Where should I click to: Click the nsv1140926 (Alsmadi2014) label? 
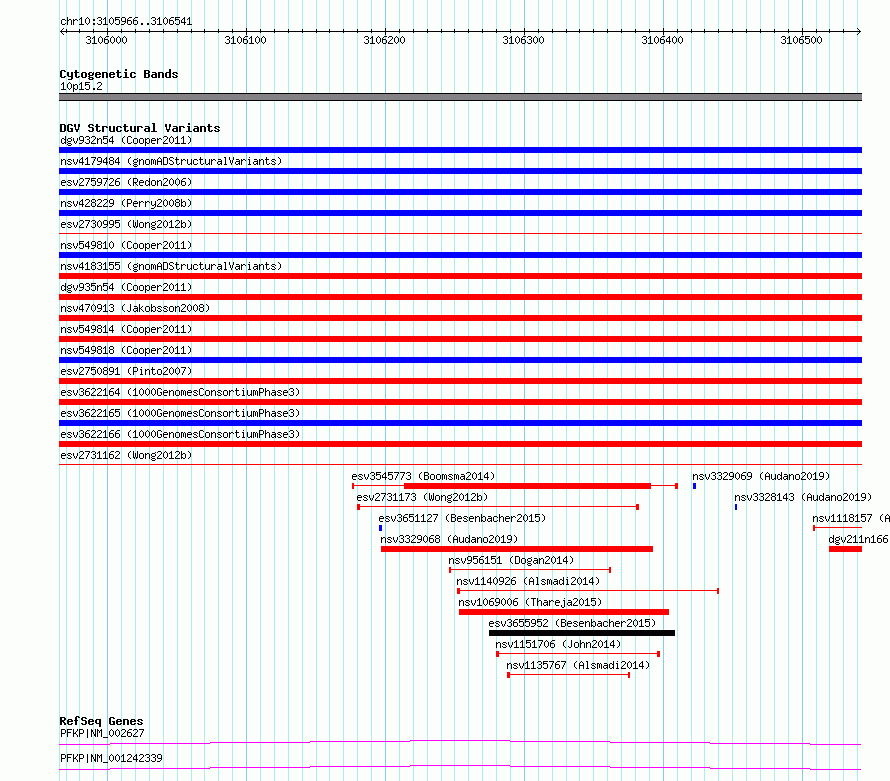pyautogui.click(x=528, y=581)
